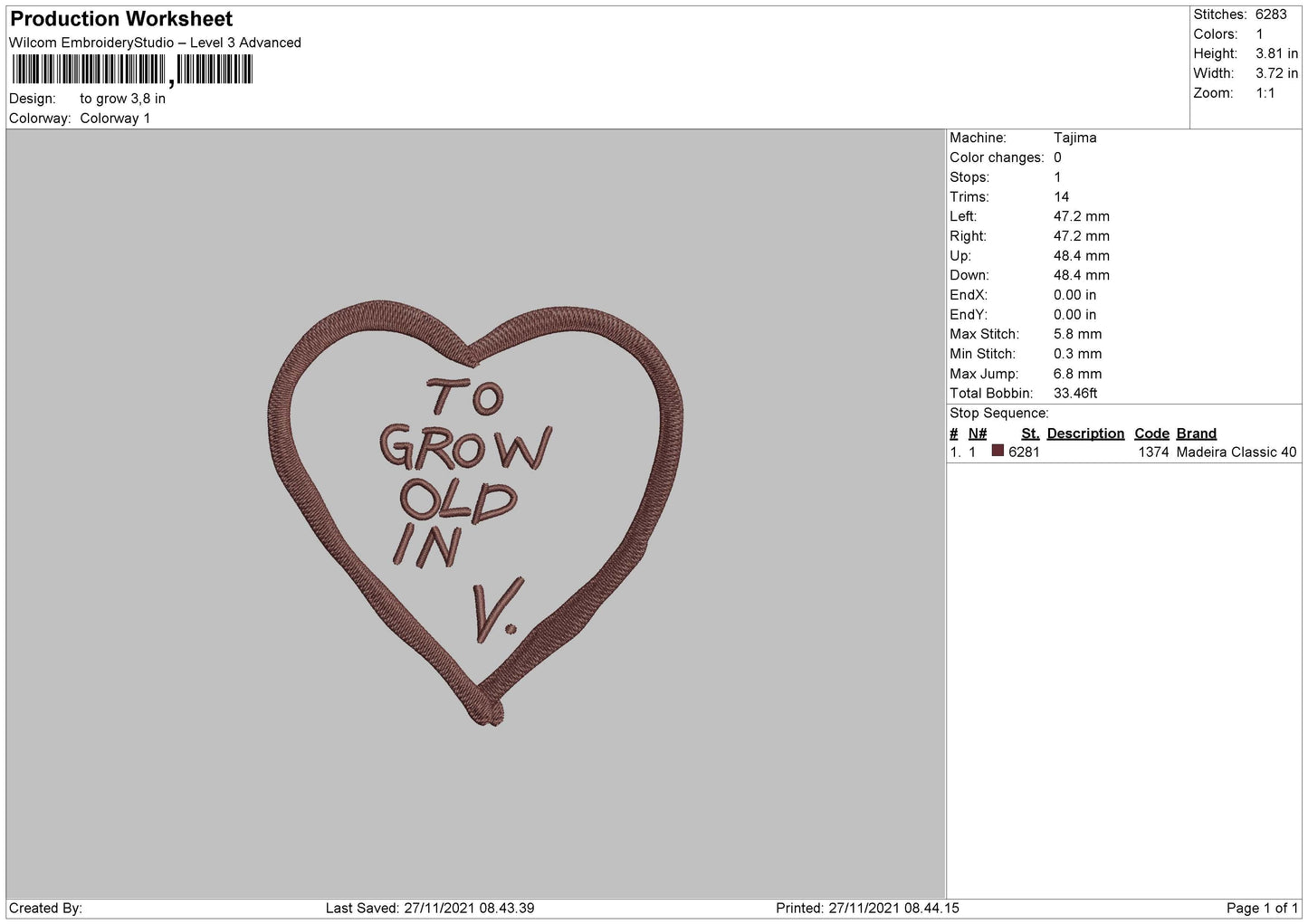Click the Stitches value 6283

pos(1271,14)
